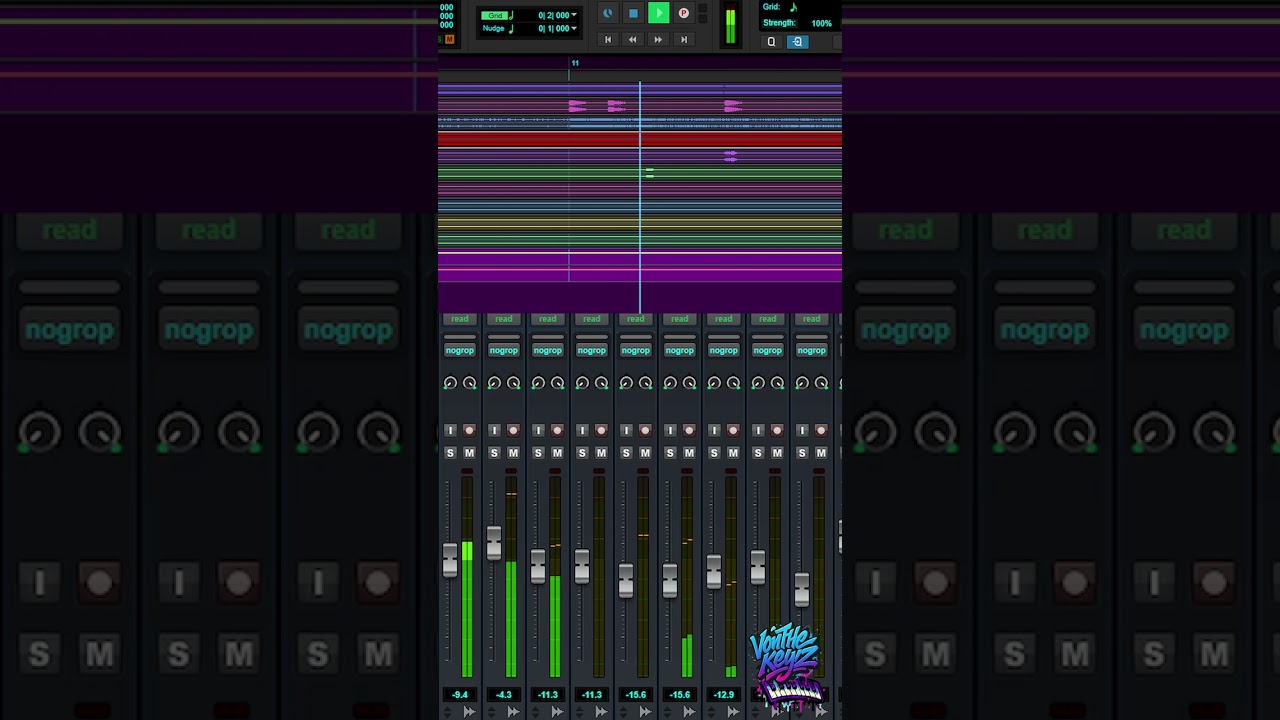Click the left pan knob on the -4.3 channel
1280x720 pixels.
click(494, 383)
